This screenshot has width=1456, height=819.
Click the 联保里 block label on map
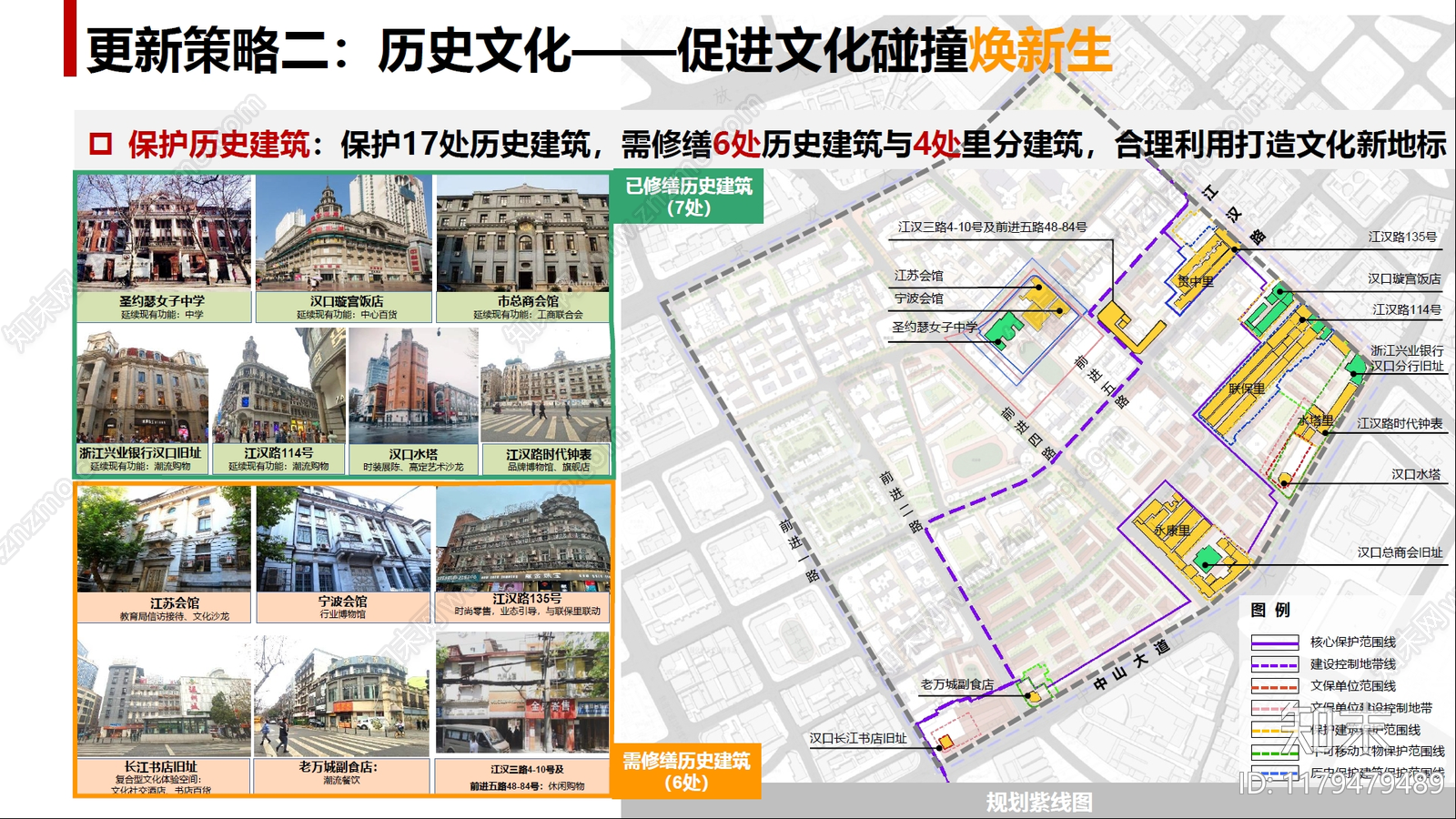click(1247, 389)
